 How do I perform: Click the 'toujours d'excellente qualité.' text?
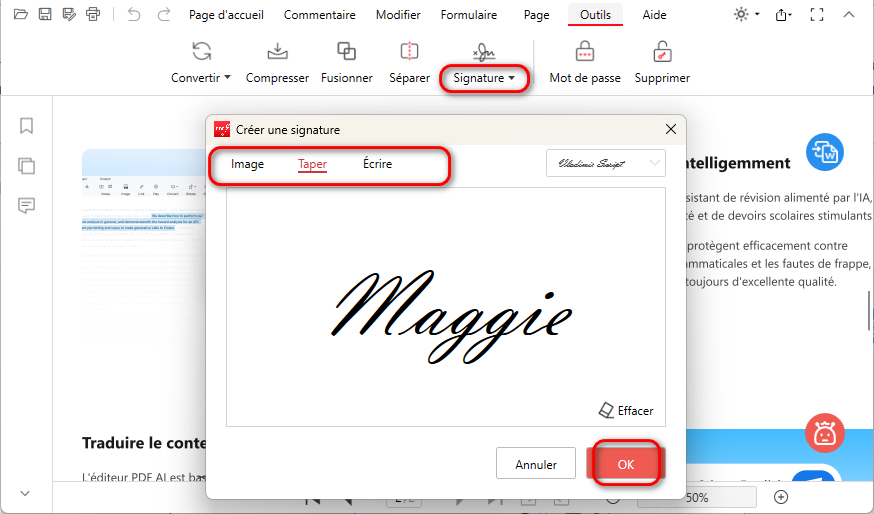tap(761, 282)
